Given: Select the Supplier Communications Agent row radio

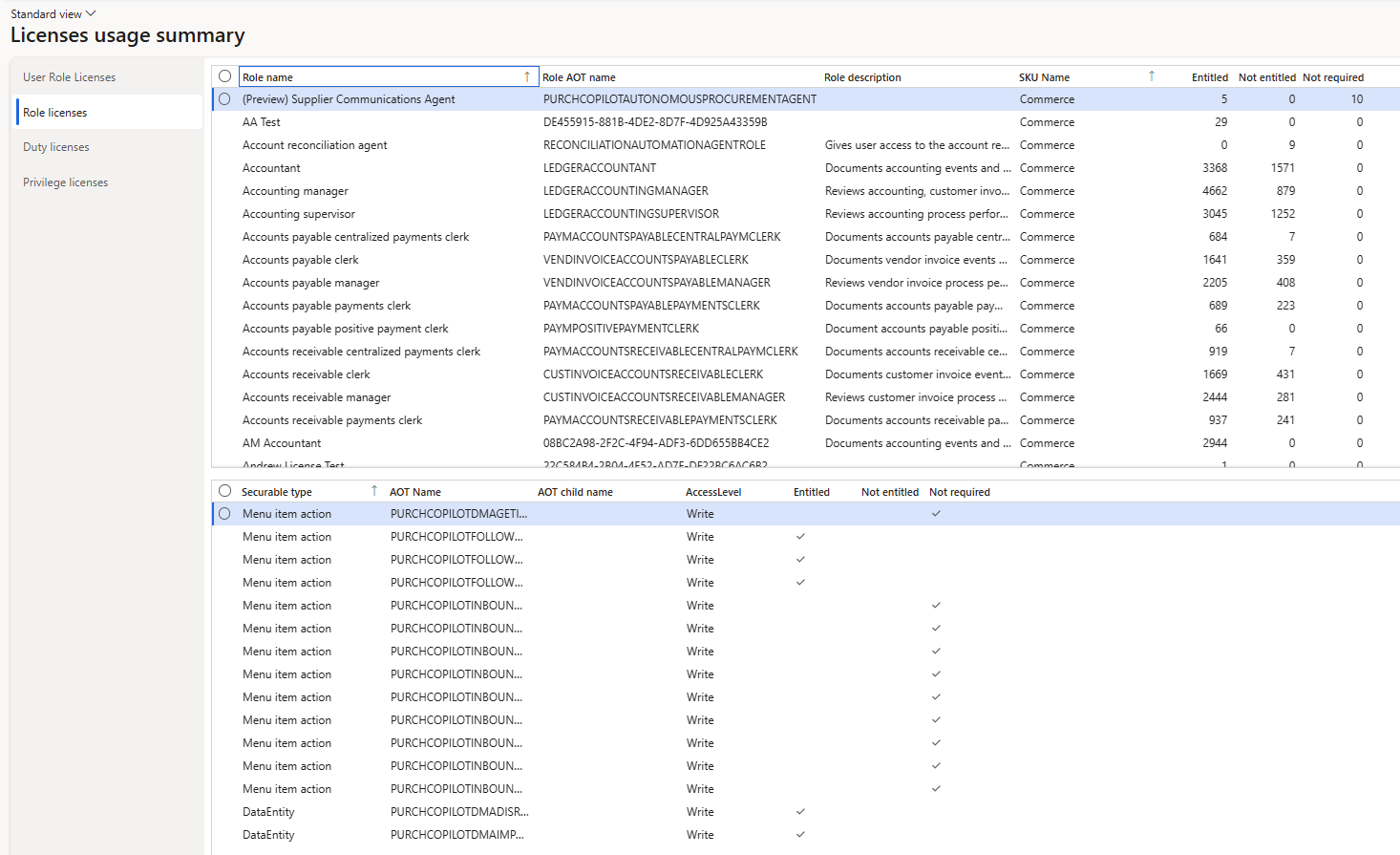Looking at the screenshot, I should (225, 99).
